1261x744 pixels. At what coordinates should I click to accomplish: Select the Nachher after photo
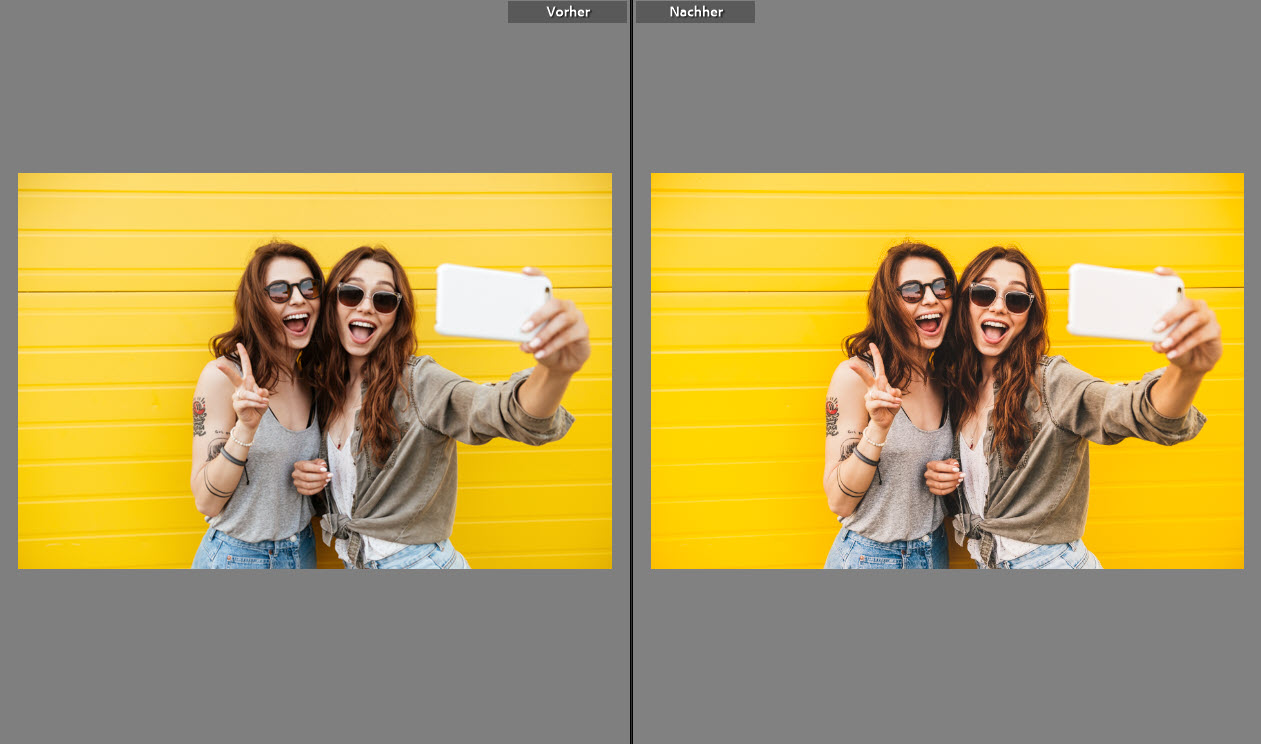pyautogui.click(x=947, y=371)
